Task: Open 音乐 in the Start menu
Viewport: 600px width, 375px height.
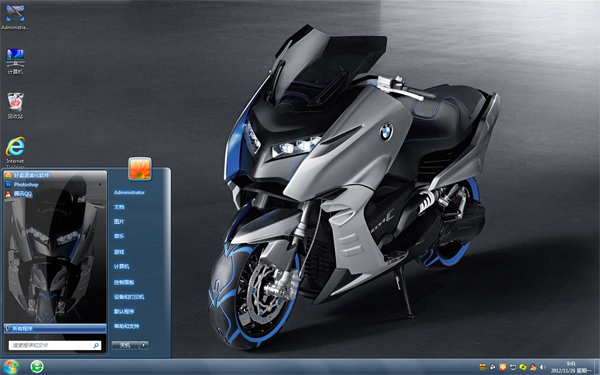Action: tap(119, 236)
